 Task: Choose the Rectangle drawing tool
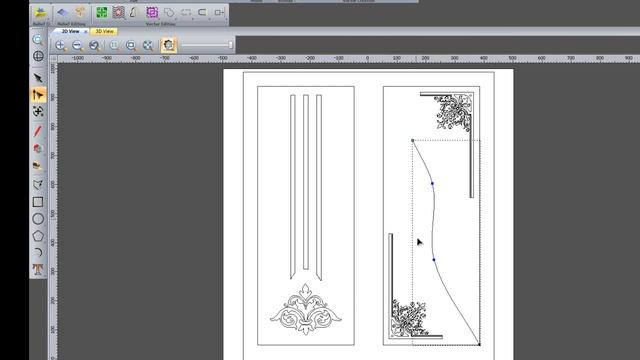(38, 202)
